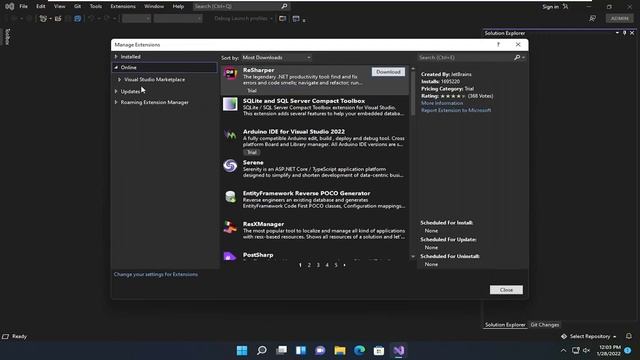Open the search options dropdown arrow
Screen dimensions: 640x360
click(523, 58)
